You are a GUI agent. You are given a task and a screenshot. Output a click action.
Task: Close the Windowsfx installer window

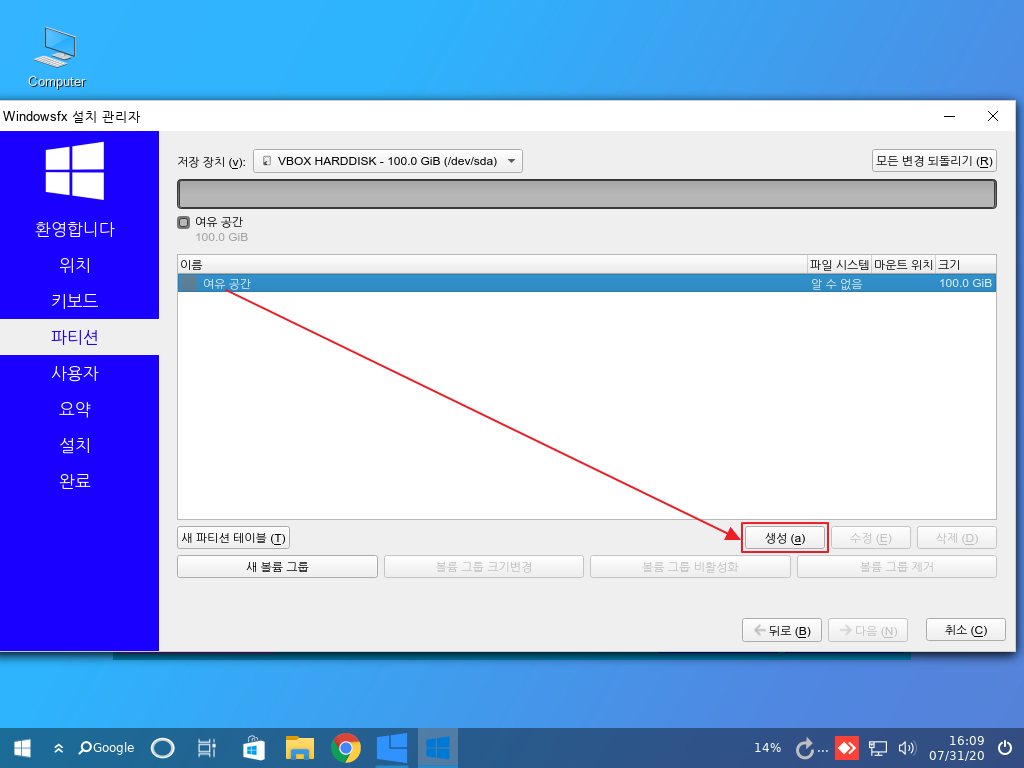pos(993,116)
